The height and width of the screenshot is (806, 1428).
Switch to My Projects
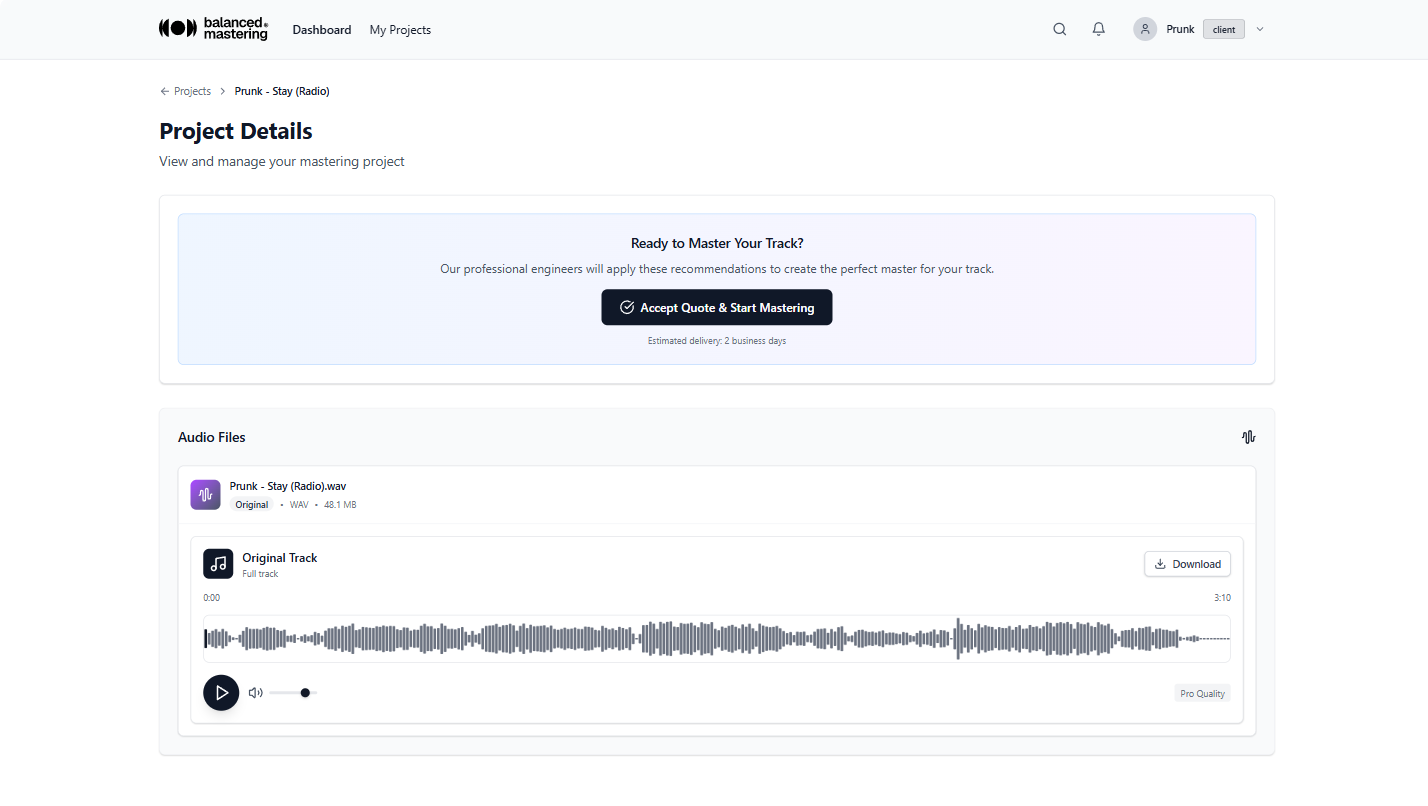400,29
